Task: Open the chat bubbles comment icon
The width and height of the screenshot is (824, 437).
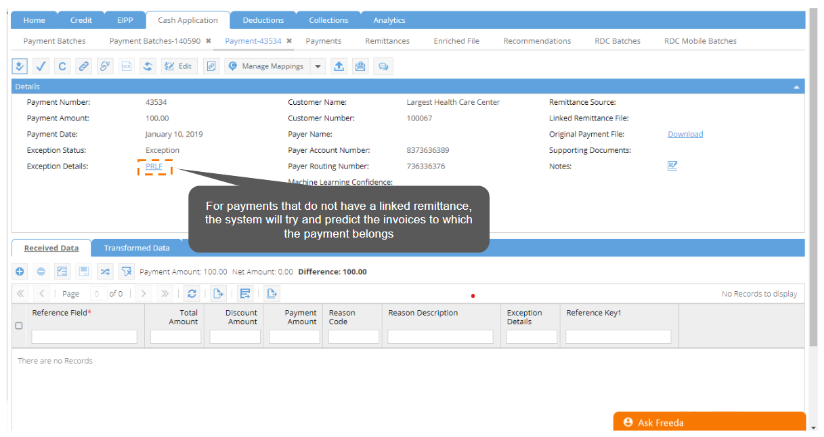Action: tap(384, 66)
